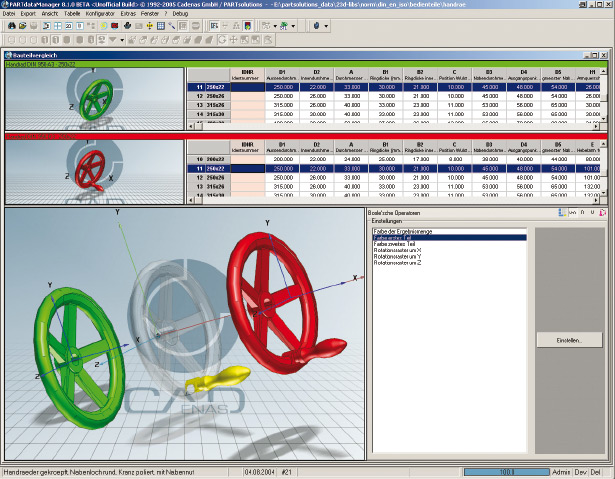
Task: Click the D1 column header in lower table
Action: point(282,147)
